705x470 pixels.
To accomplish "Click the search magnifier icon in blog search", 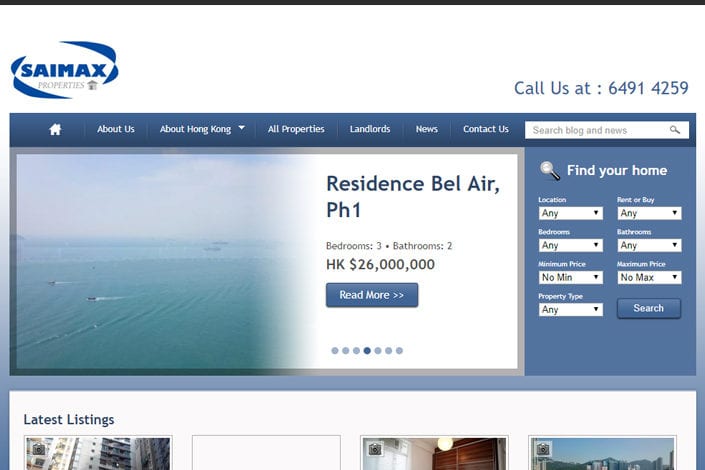I will point(674,130).
